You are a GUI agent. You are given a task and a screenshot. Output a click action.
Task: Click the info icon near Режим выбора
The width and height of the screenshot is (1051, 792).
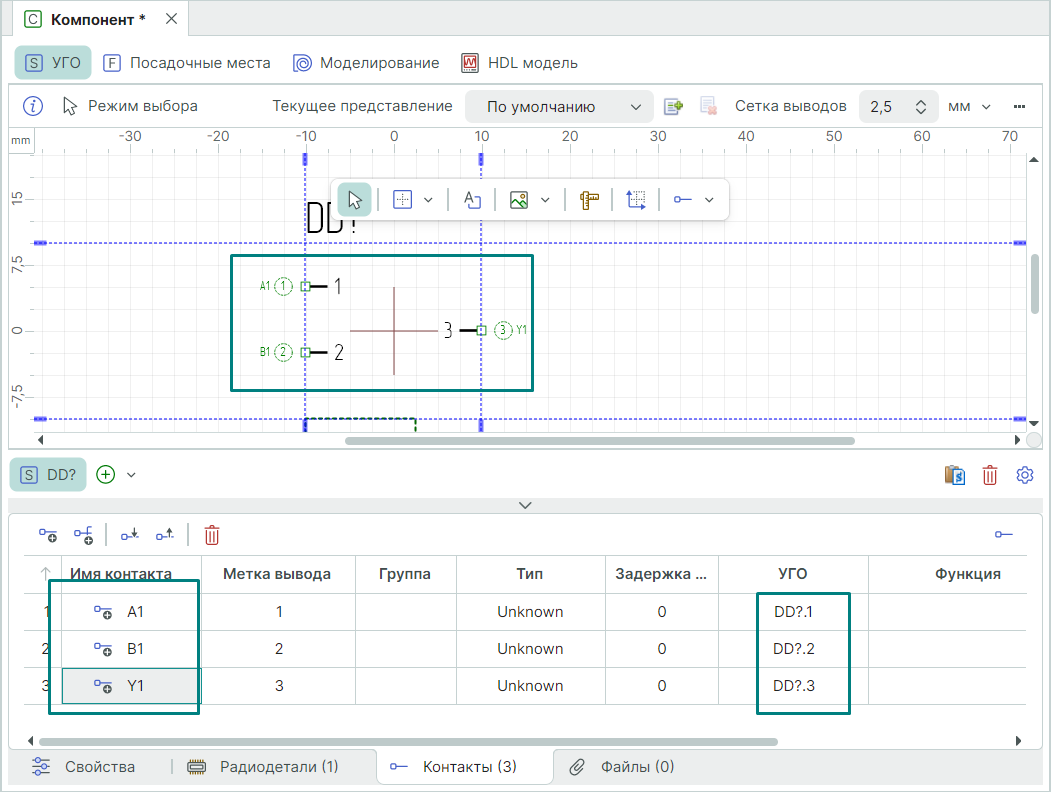point(33,106)
